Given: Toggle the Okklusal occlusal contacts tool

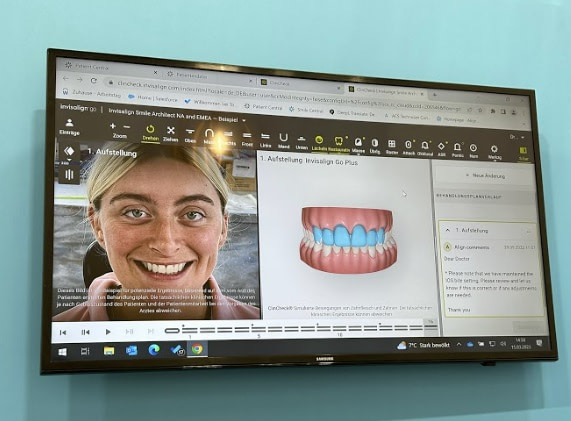Looking at the screenshot, I should pyautogui.click(x=425, y=149).
